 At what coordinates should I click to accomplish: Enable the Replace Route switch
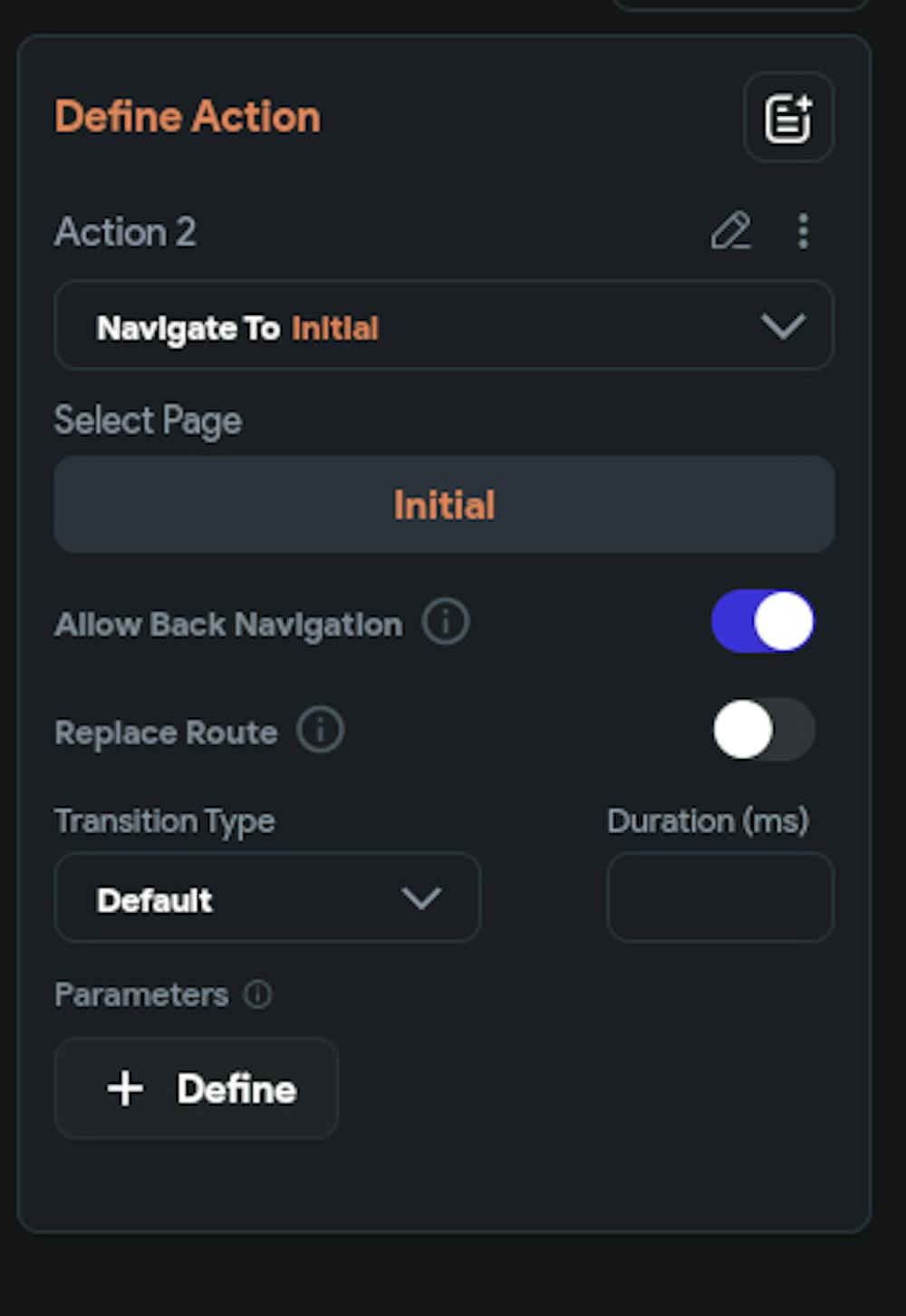tap(763, 730)
